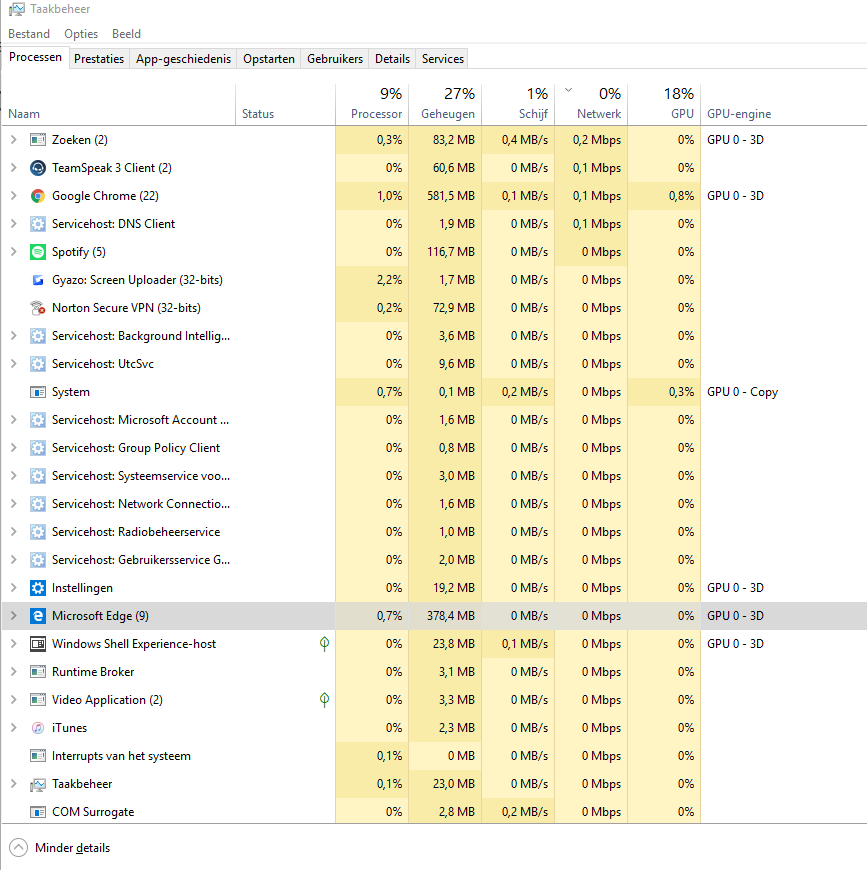Expand the Google Chrome (22) process group

click(14, 196)
